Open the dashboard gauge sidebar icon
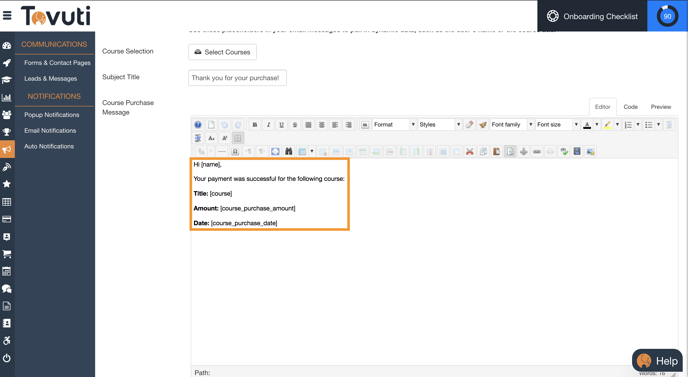The width and height of the screenshot is (688, 377). [x=7, y=46]
